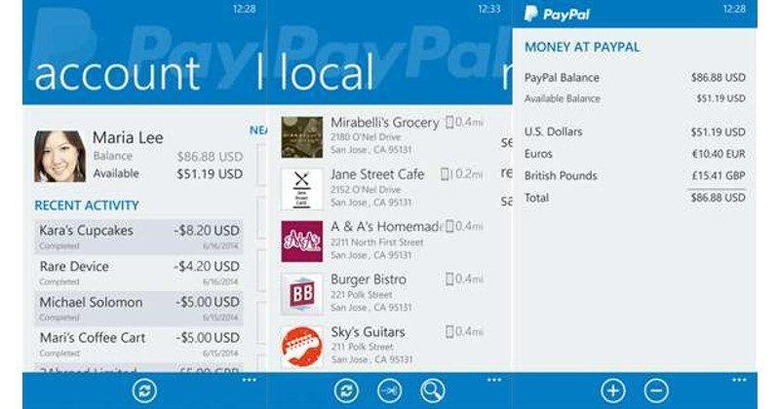Tap the PayPal logo in the header

pyautogui.click(x=557, y=14)
